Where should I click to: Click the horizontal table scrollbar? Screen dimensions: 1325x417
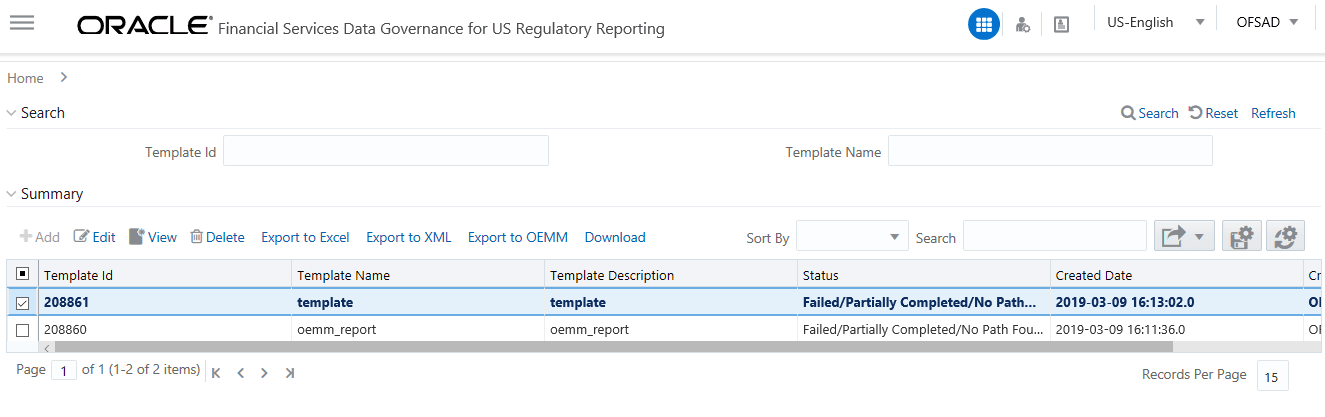pyautogui.click(x=600, y=347)
